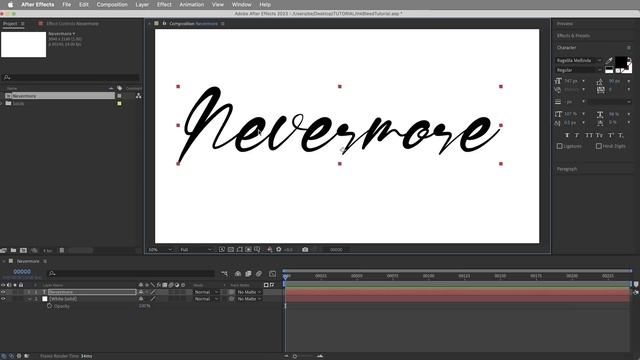Toggle the Faux Italic button
The width and height of the screenshot is (640, 360).
[x=577, y=135]
